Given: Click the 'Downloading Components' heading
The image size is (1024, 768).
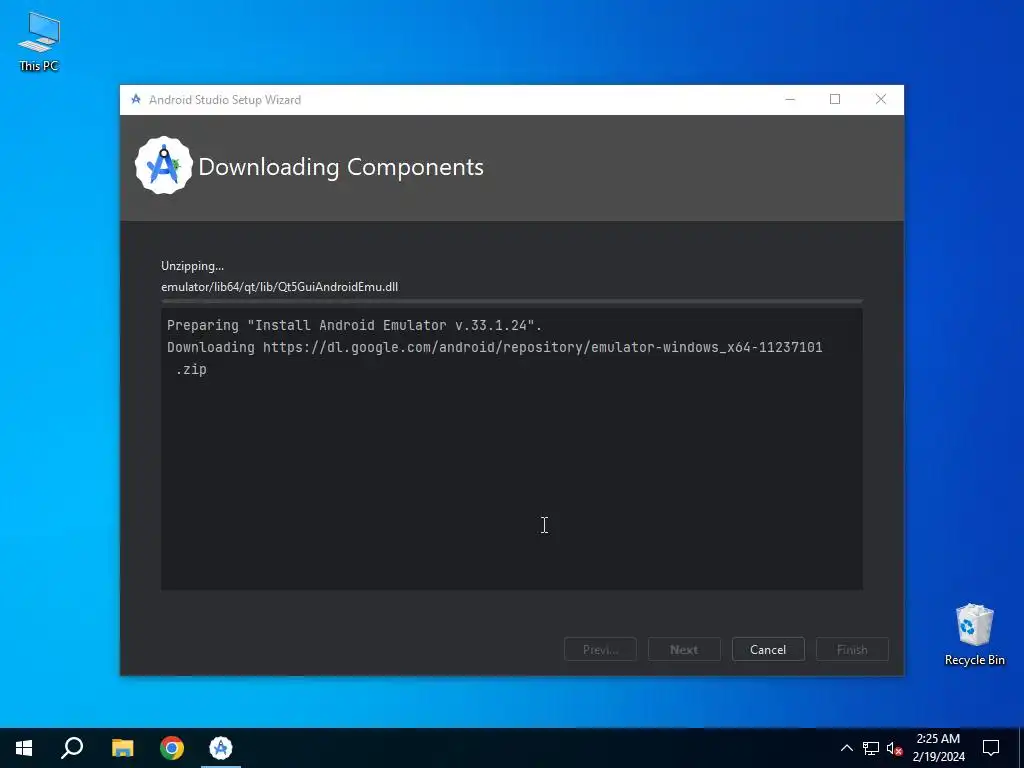Looking at the screenshot, I should pos(341,167).
